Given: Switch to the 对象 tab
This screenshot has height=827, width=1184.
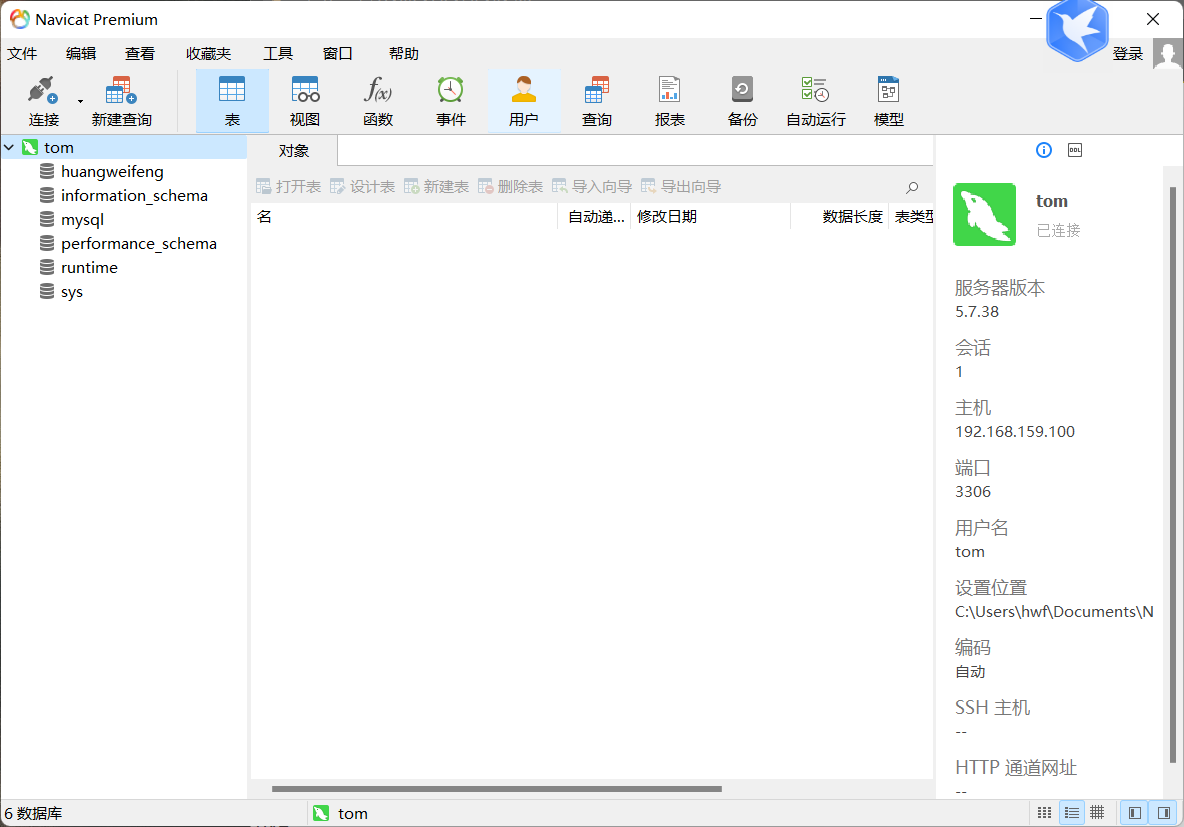Looking at the screenshot, I should pyautogui.click(x=294, y=151).
